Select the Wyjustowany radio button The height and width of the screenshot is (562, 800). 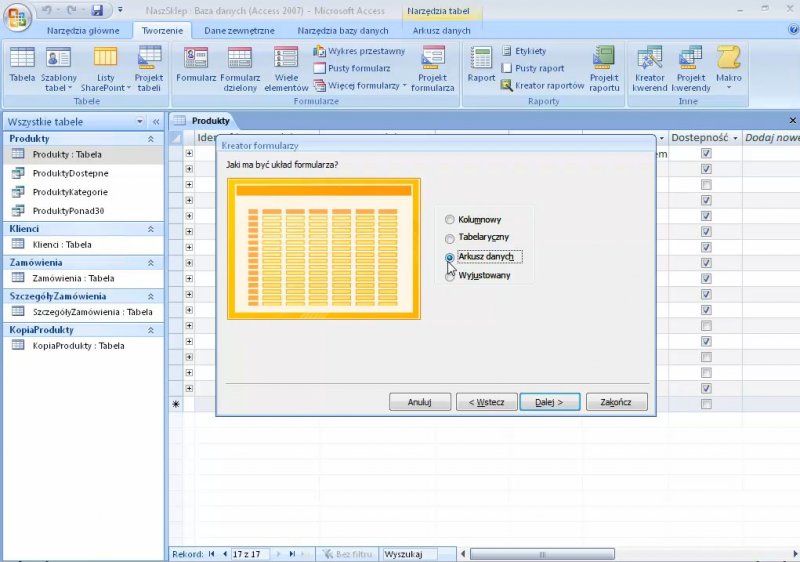pos(450,276)
